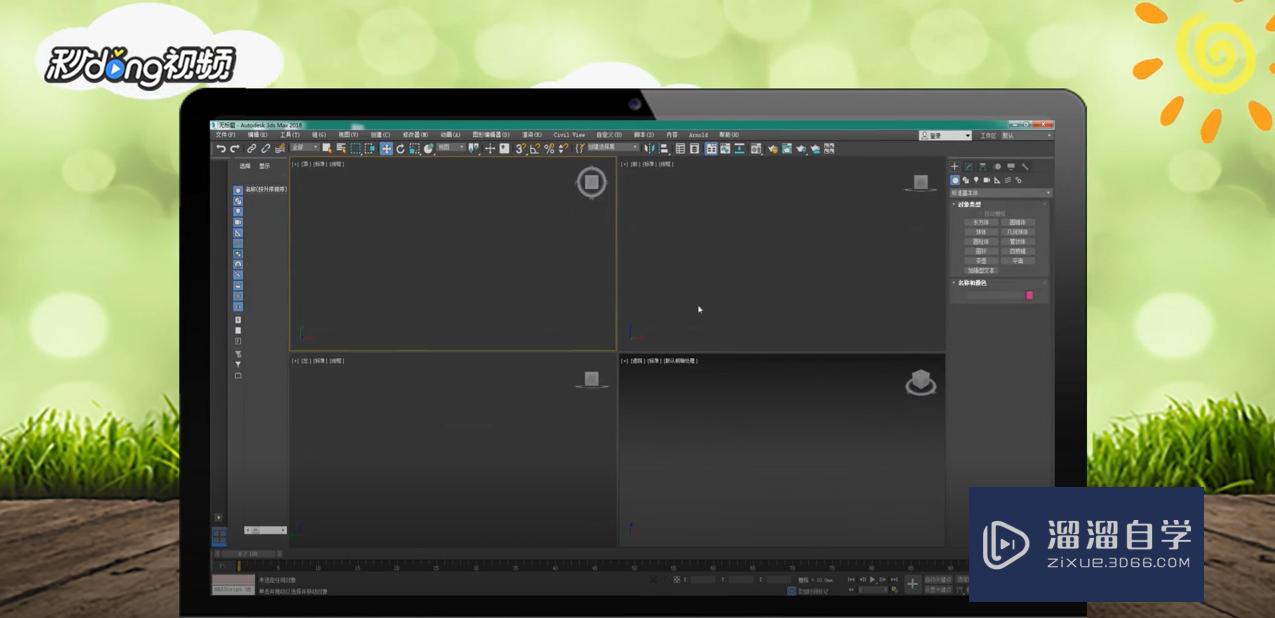The width and height of the screenshot is (1275, 618).
Task: Click the Select Object tool icon
Action: click(x=326, y=148)
